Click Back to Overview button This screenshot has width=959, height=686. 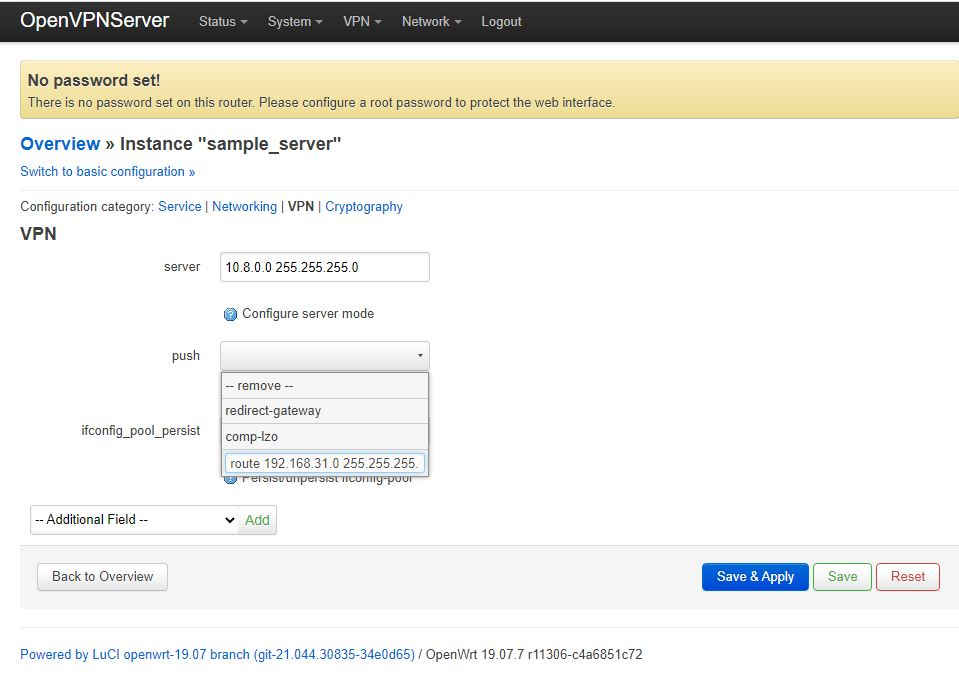[x=102, y=577]
